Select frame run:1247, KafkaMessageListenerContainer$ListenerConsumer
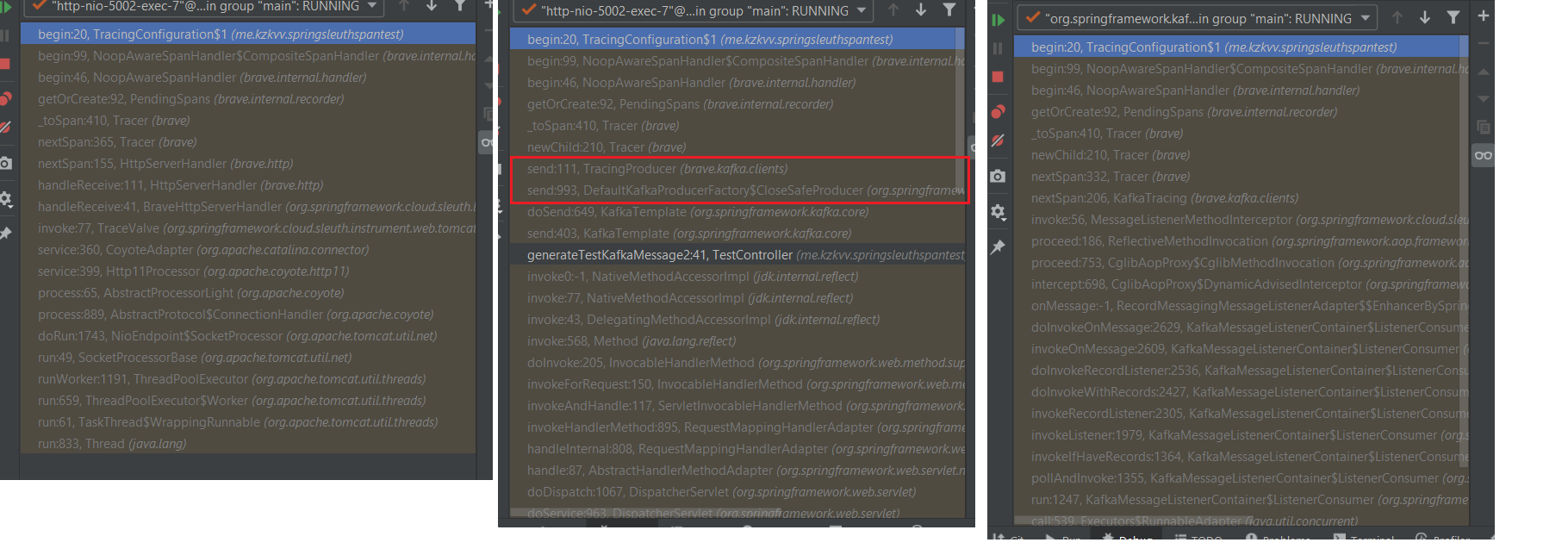 [x=1241, y=500]
